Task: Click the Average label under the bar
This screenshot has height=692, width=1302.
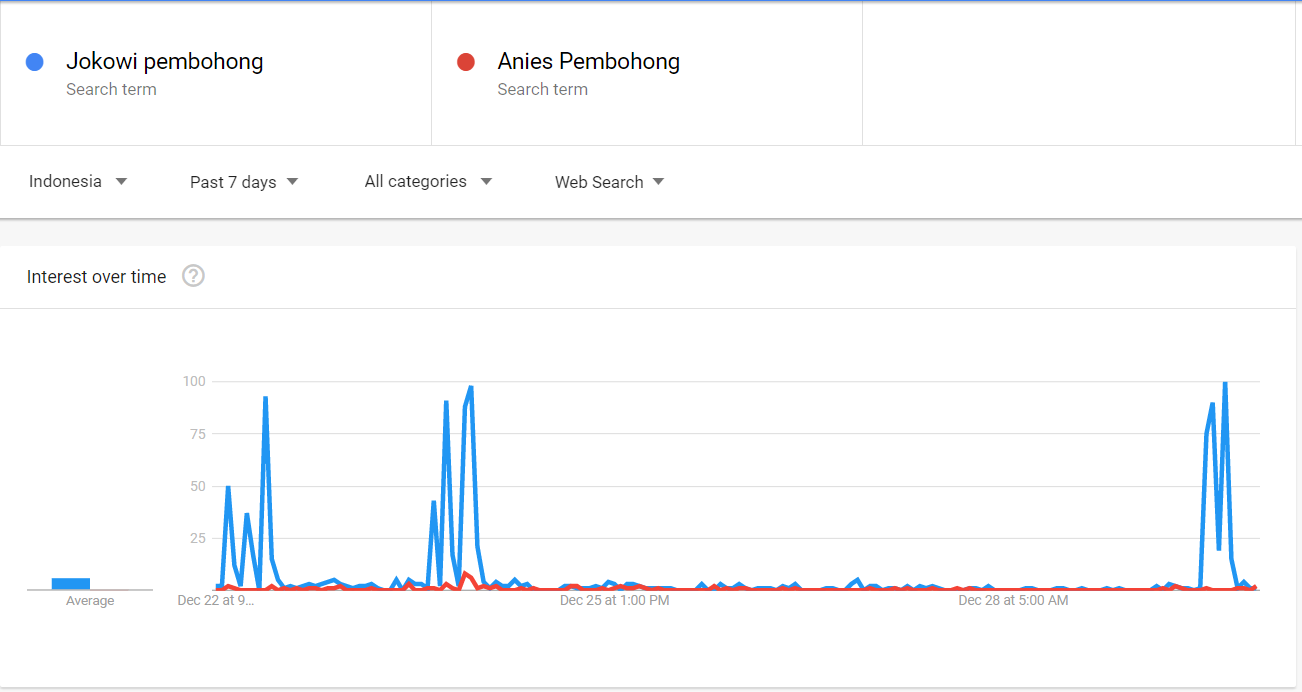Action: pos(90,601)
